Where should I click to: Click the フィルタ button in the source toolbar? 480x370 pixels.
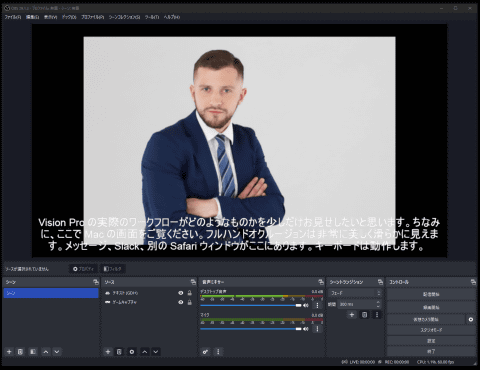coord(112,269)
